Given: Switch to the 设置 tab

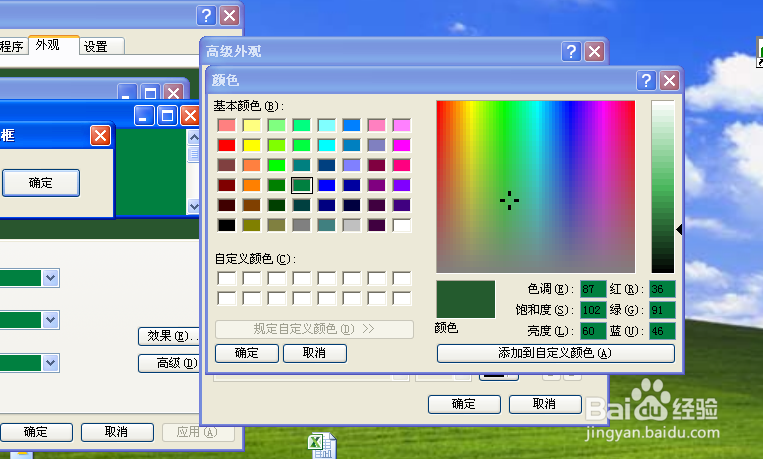Looking at the screenshot, I should click(102, 46).
